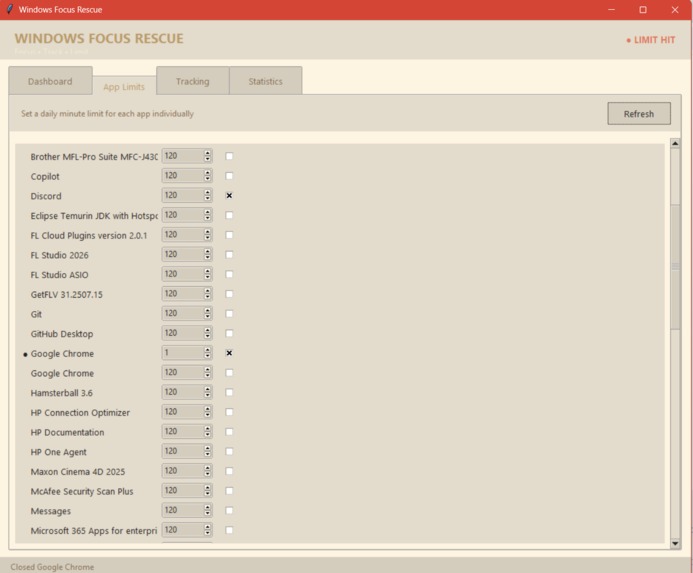
Task: Select the Discord app label
Action: coord(46,196)
